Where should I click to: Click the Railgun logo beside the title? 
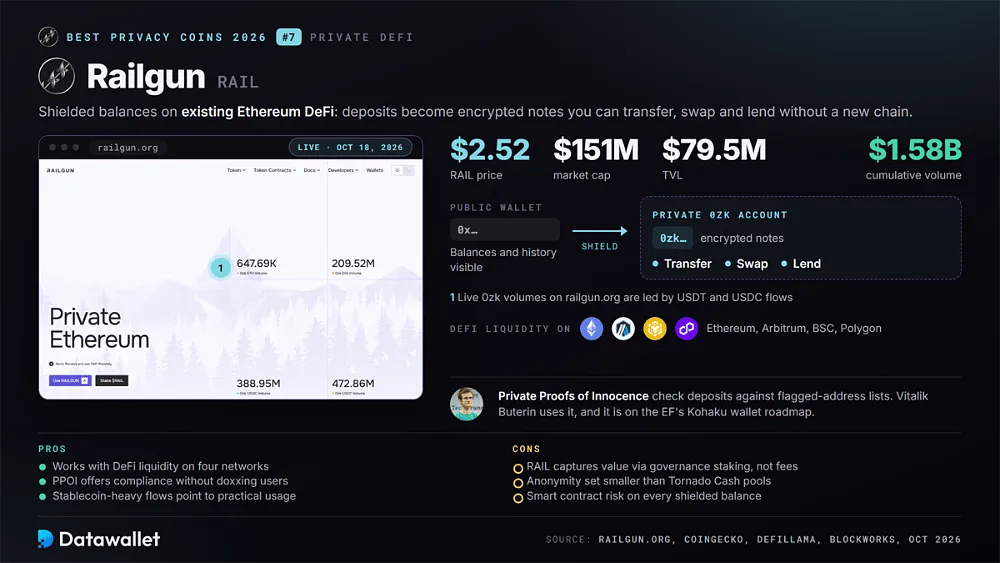click(57, 76)
